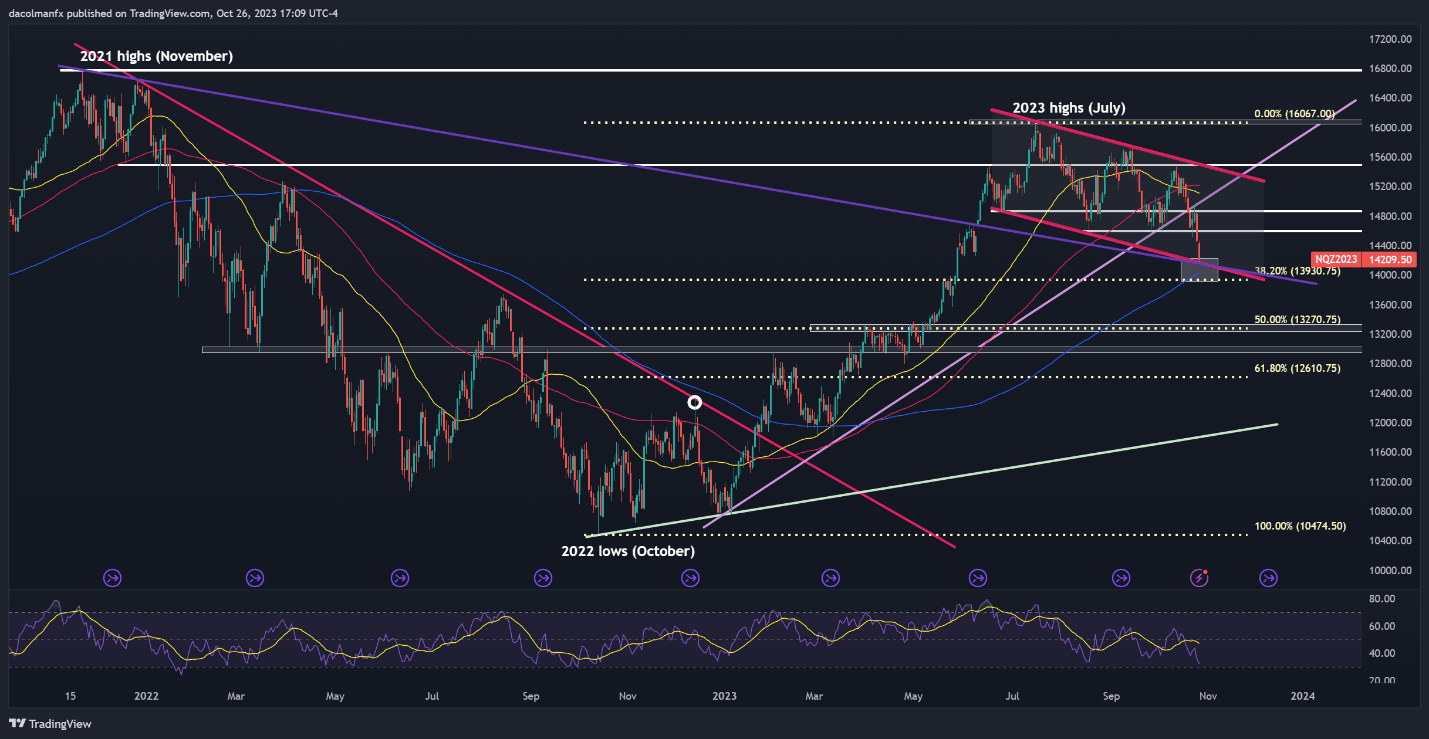Image resolution: width=1429 pixels, height=739 pixels.
Task: Click the 50.00% Fibonacci retracement label
Action: tap(1296, 318)
